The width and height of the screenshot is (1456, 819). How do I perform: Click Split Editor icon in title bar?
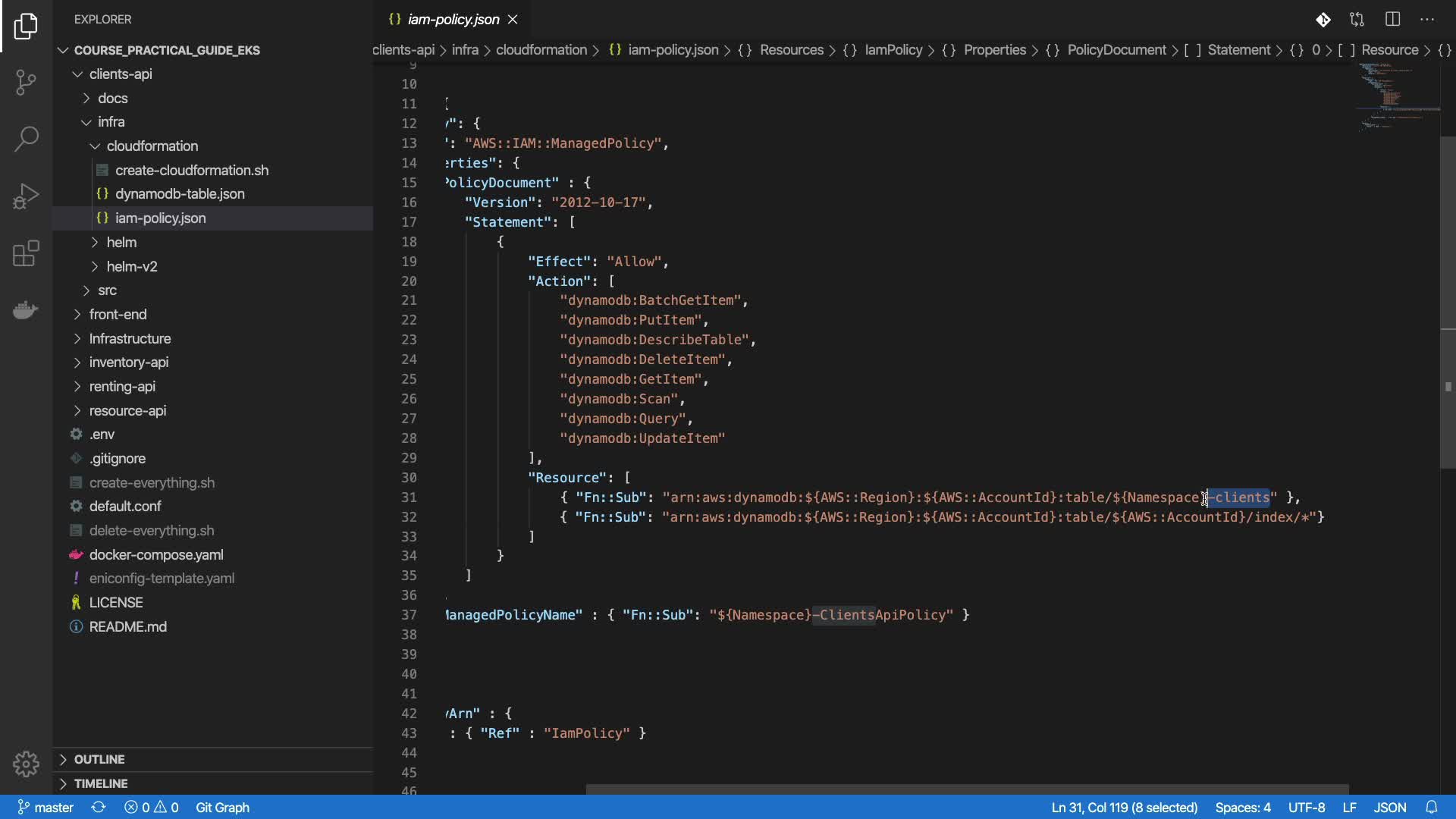[1392, 20]
